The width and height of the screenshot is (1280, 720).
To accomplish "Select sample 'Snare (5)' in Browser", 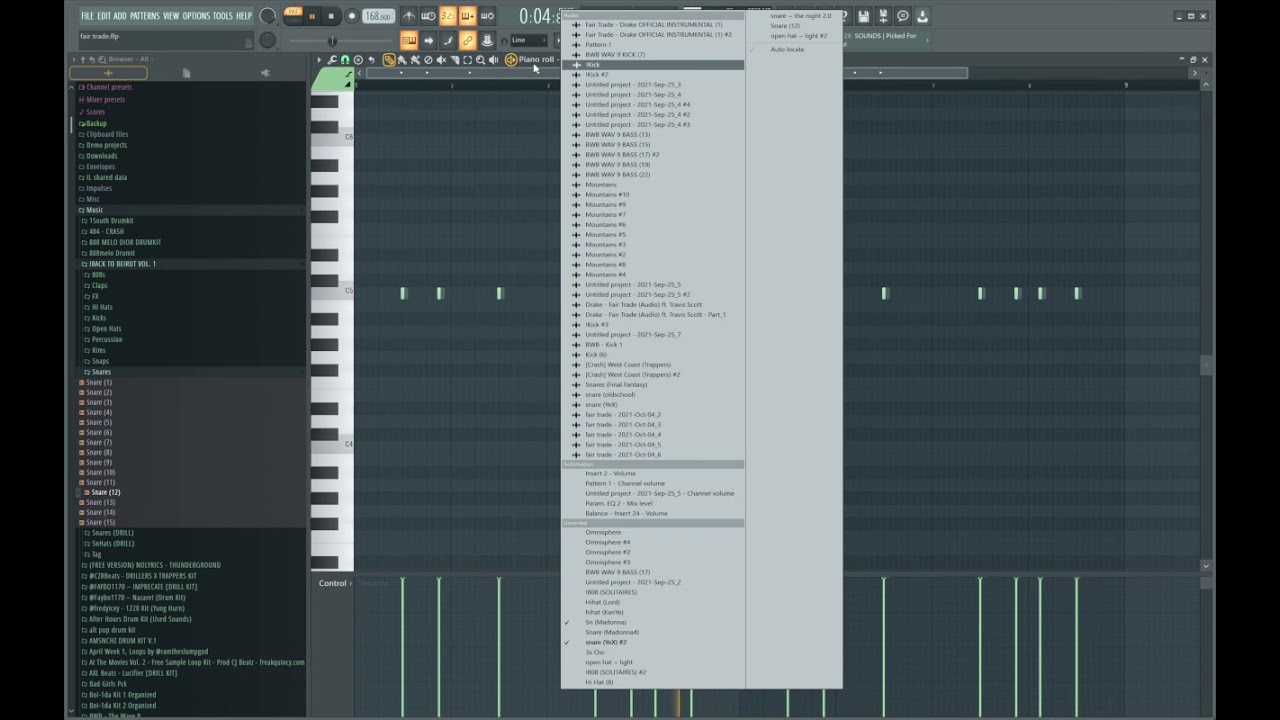I will click(x=98, y=423).
